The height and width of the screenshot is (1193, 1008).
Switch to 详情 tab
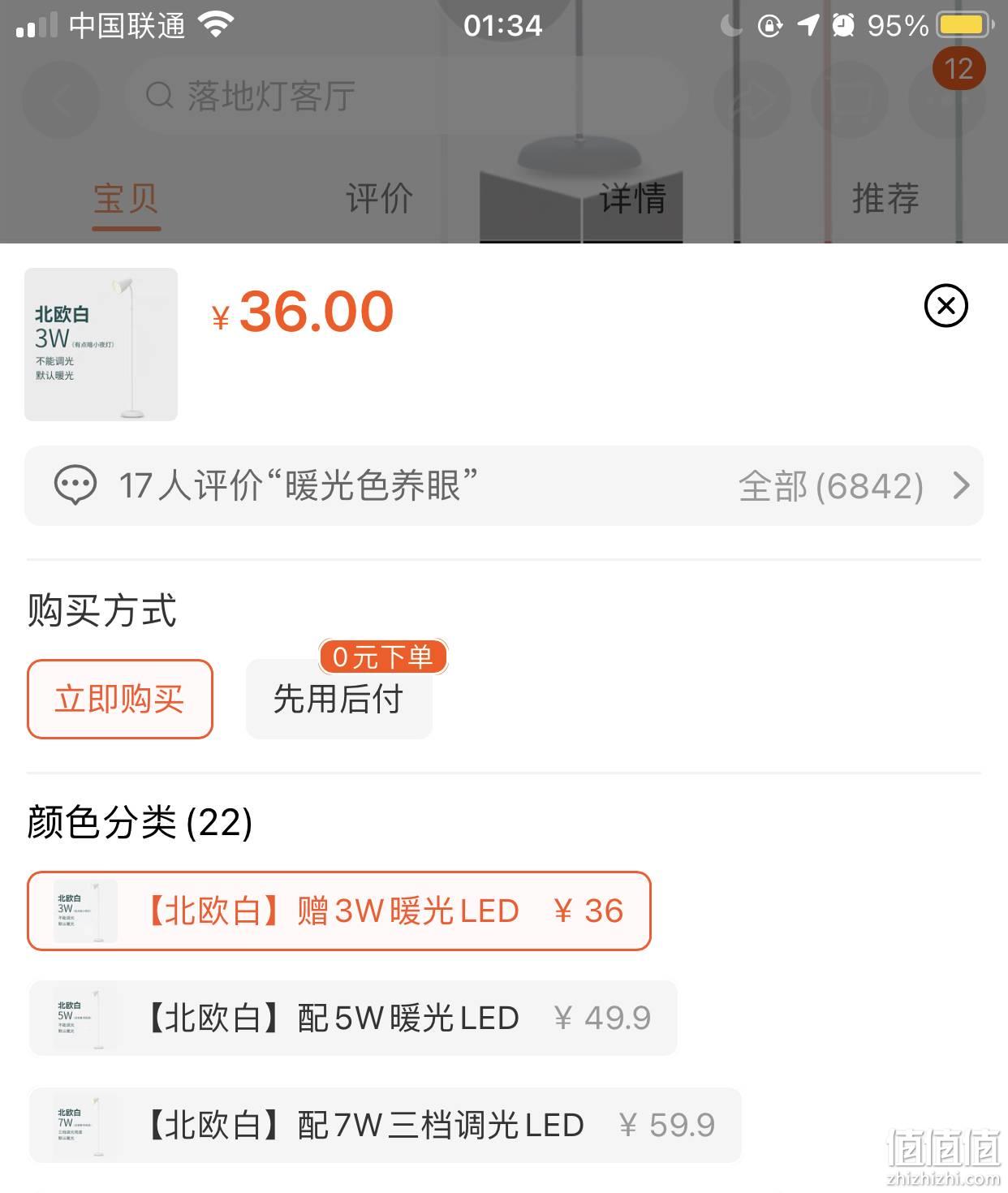pos(633,199)
